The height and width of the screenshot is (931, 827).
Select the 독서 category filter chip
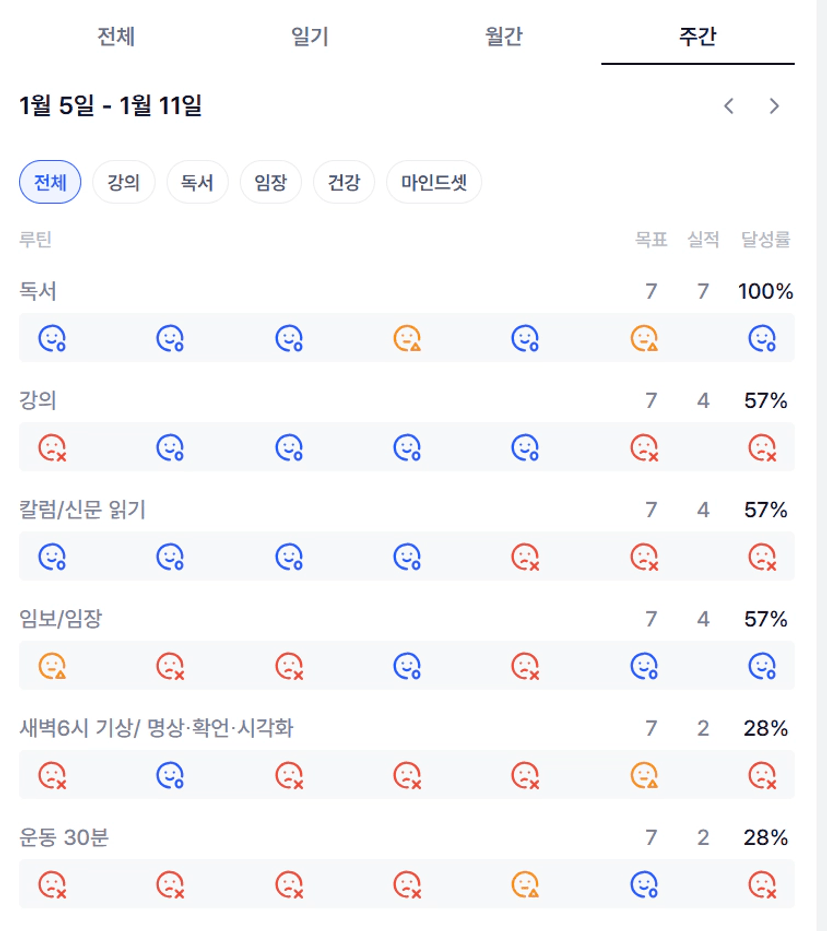click(x=197, y=183)
